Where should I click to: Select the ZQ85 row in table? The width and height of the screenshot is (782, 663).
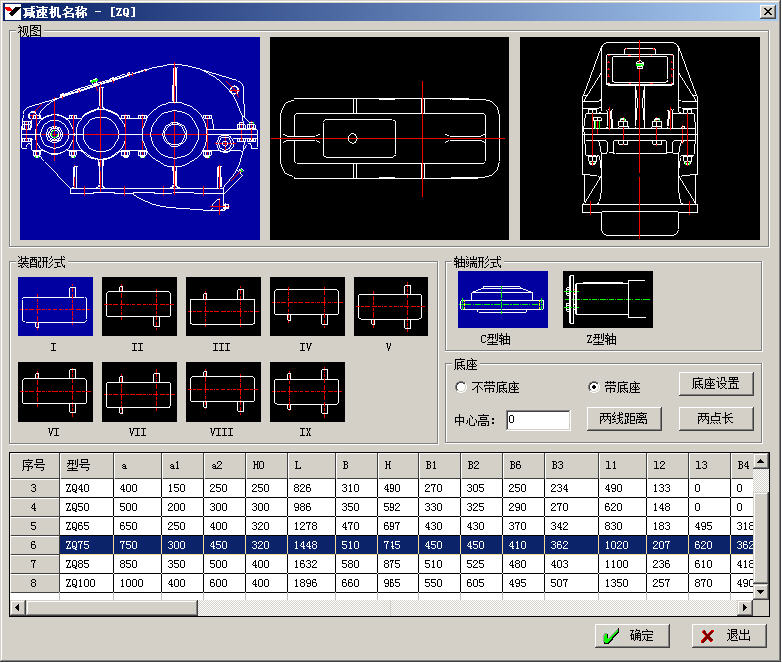coord(78,564)
